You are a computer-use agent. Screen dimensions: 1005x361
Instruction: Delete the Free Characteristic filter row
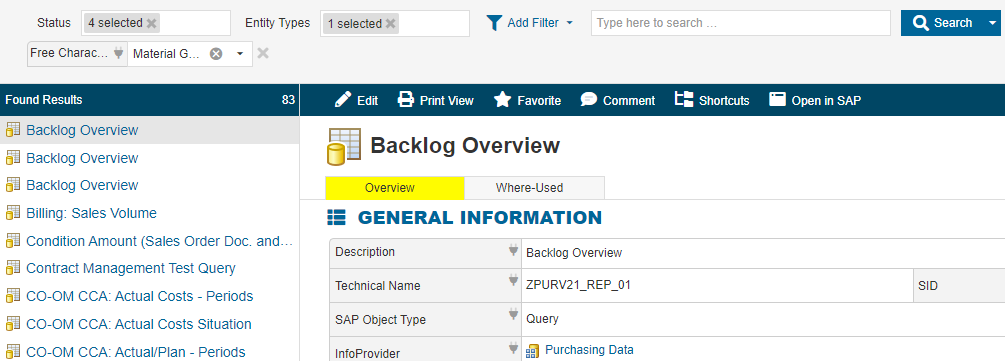pyautogui.click(x=263, y=53)
